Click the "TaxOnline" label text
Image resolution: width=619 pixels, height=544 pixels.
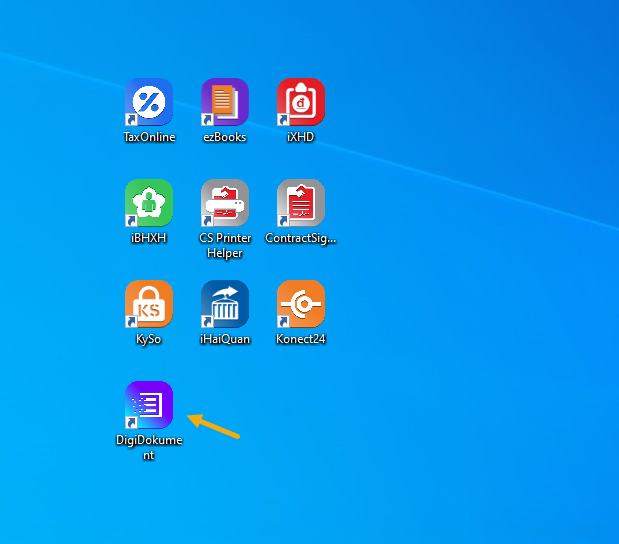pyautogui.click(x=149, y=137)
